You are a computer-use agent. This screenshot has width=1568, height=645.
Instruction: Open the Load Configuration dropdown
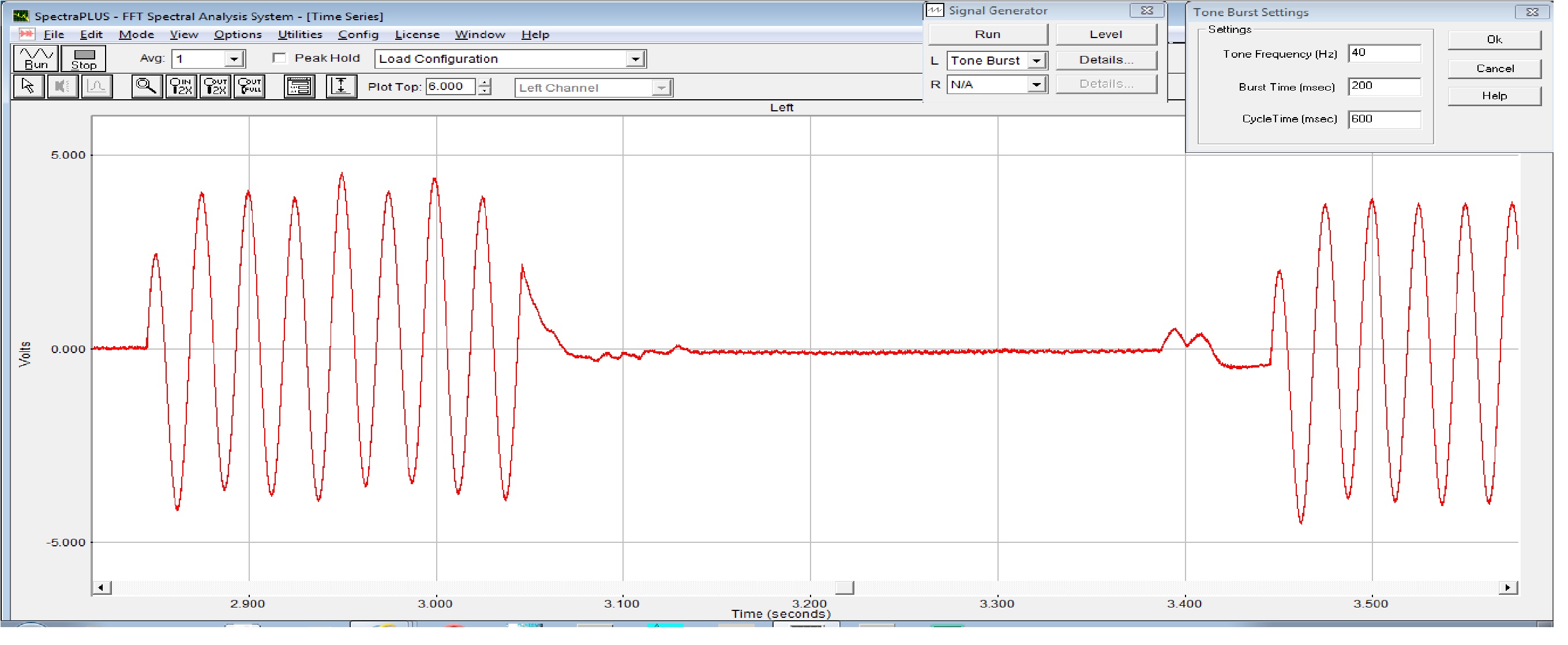[636, 59]
